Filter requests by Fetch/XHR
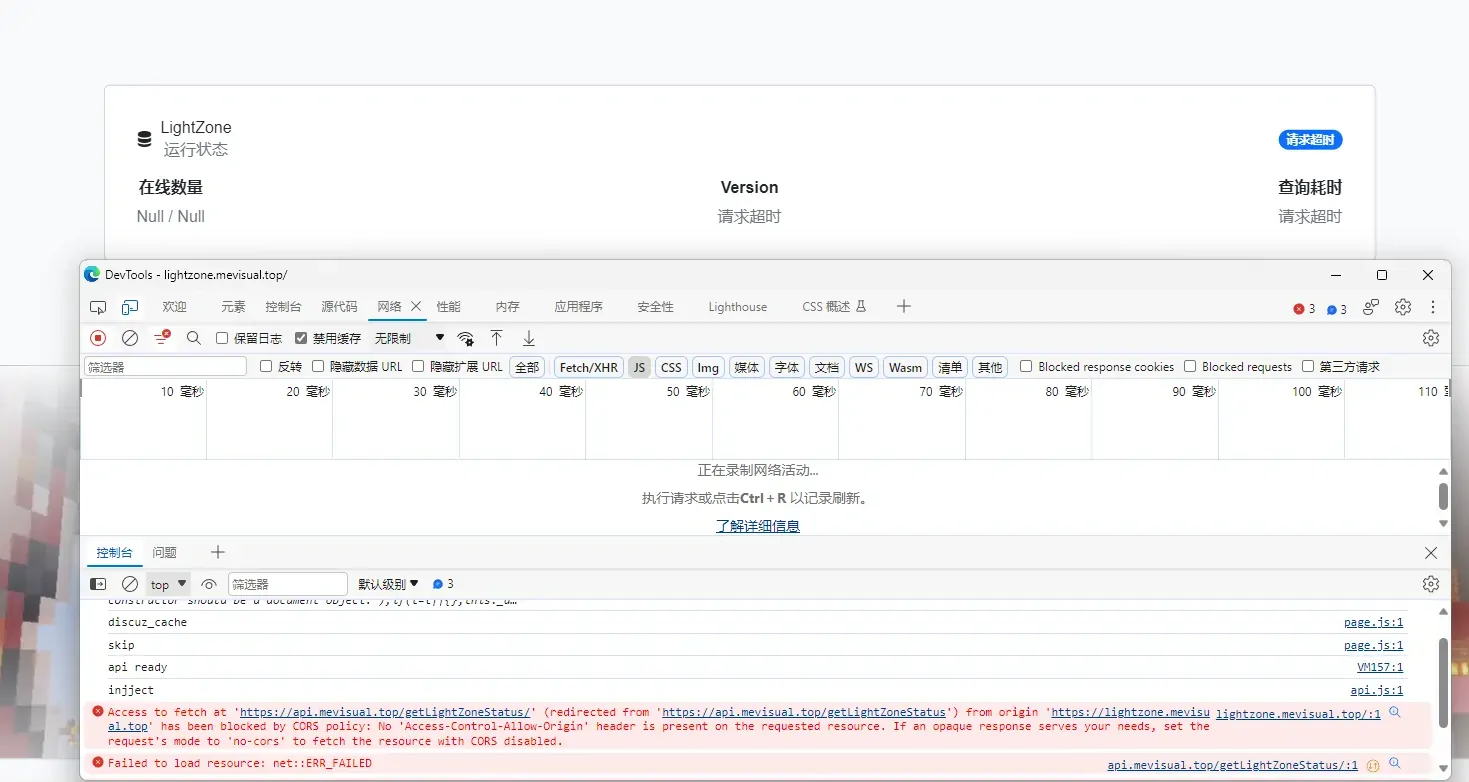The height and width of the screenshot is (782, 1469). 589,367
